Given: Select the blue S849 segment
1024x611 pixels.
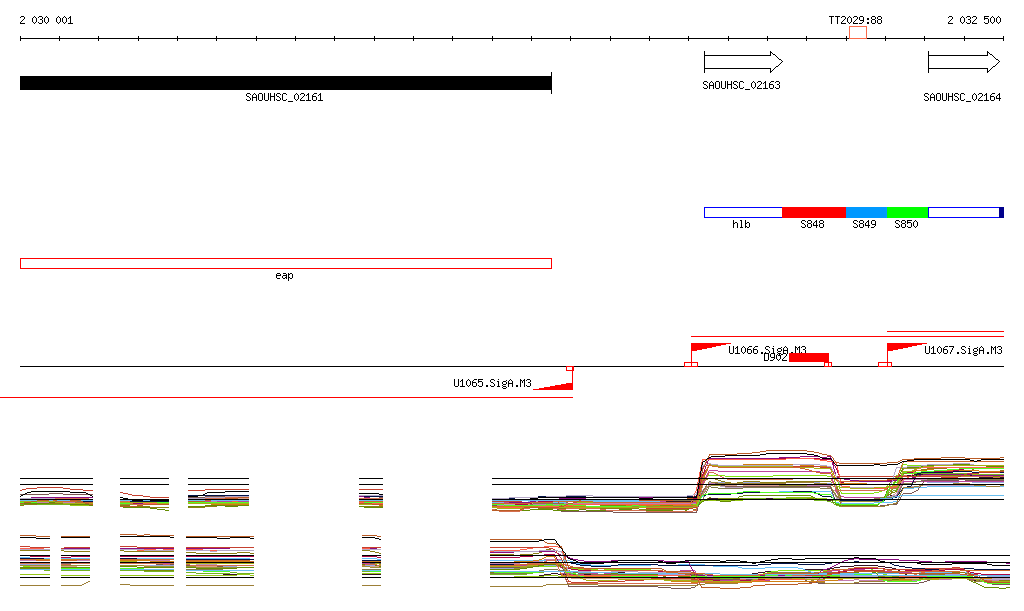Looking at the screenshot, I should [x=866, y=212].
